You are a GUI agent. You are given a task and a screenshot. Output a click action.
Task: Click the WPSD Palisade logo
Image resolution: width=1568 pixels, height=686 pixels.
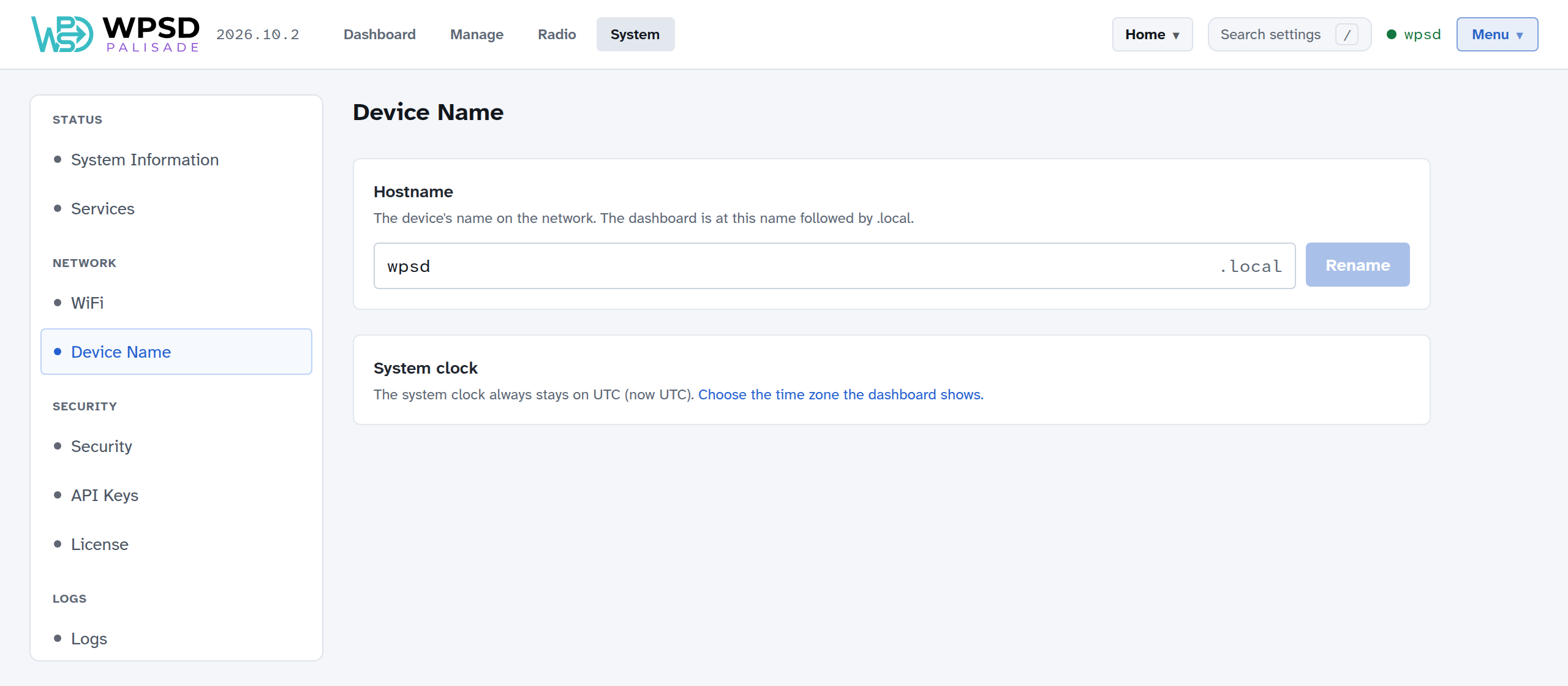[x=115, y=34]
